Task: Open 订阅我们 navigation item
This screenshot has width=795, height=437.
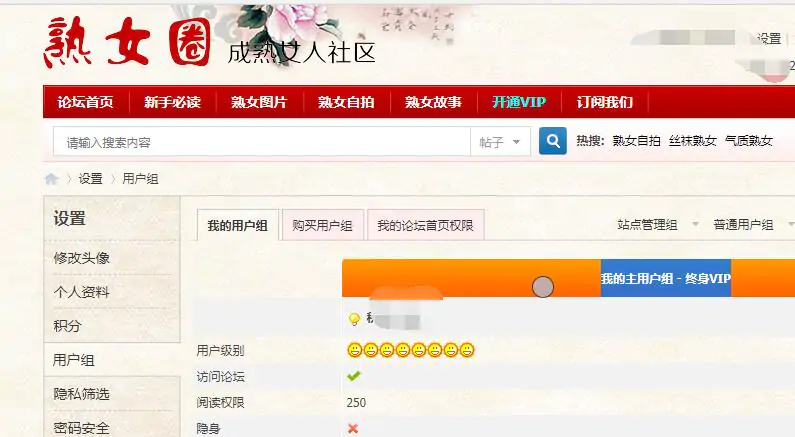Action: (x=605, y=102)
